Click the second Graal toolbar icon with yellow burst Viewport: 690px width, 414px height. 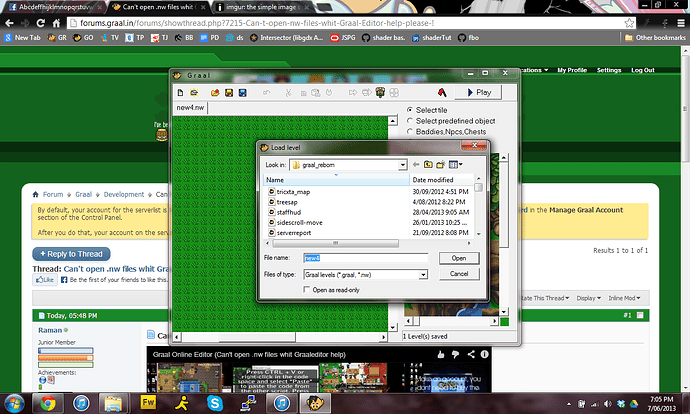click(x=194, y=92)
